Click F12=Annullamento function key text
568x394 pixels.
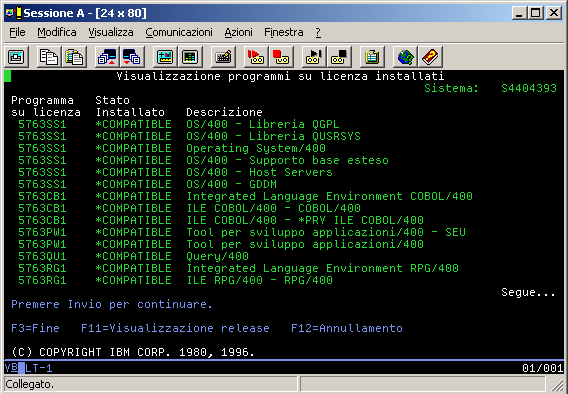tap(347, 328)
